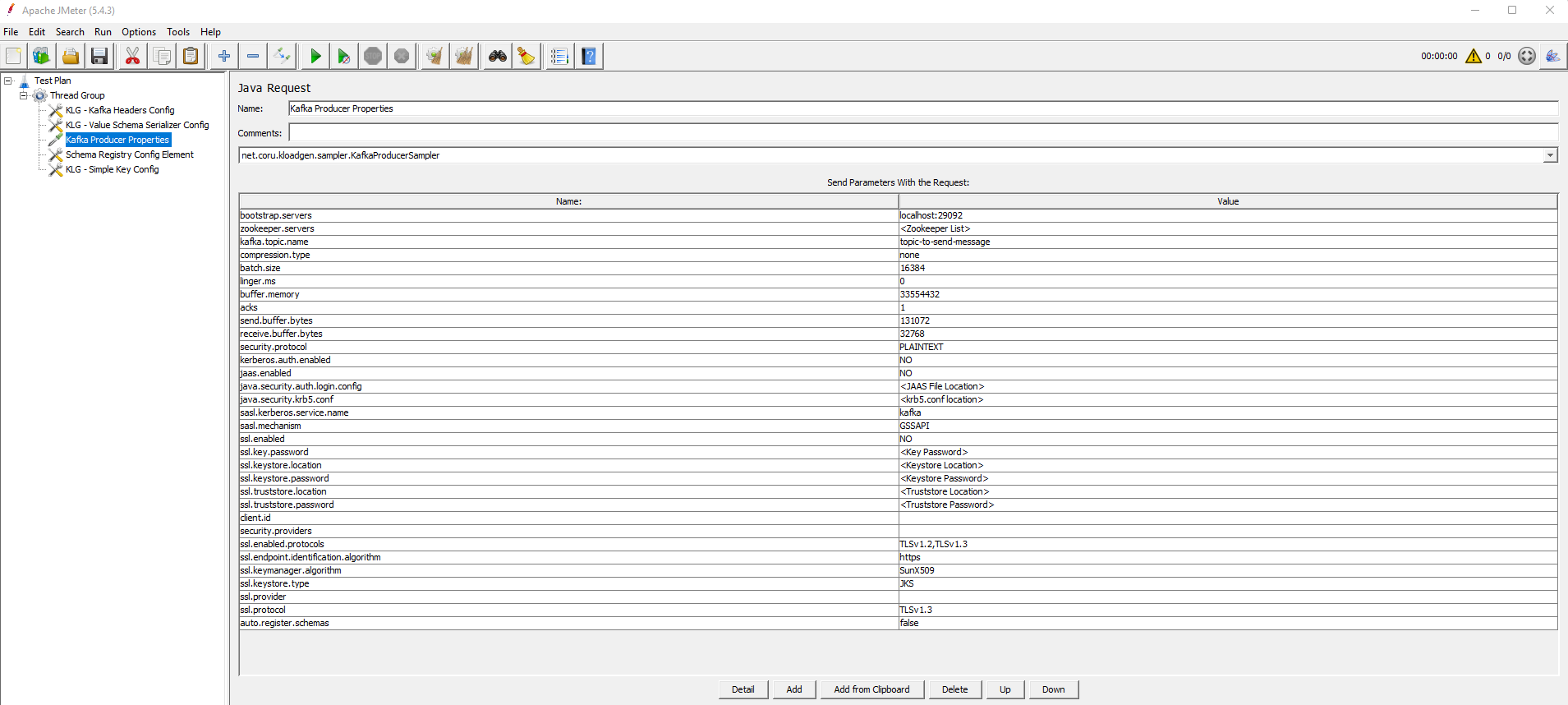Select KLG - Value Schema Serializer Config
1568x705 pixels.
pos(137,125)
